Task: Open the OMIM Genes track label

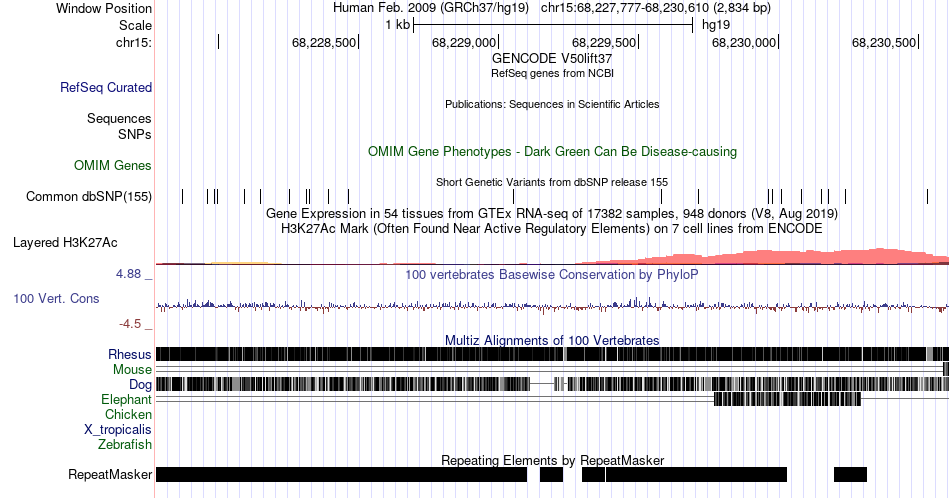Action: tap(113, 165)
